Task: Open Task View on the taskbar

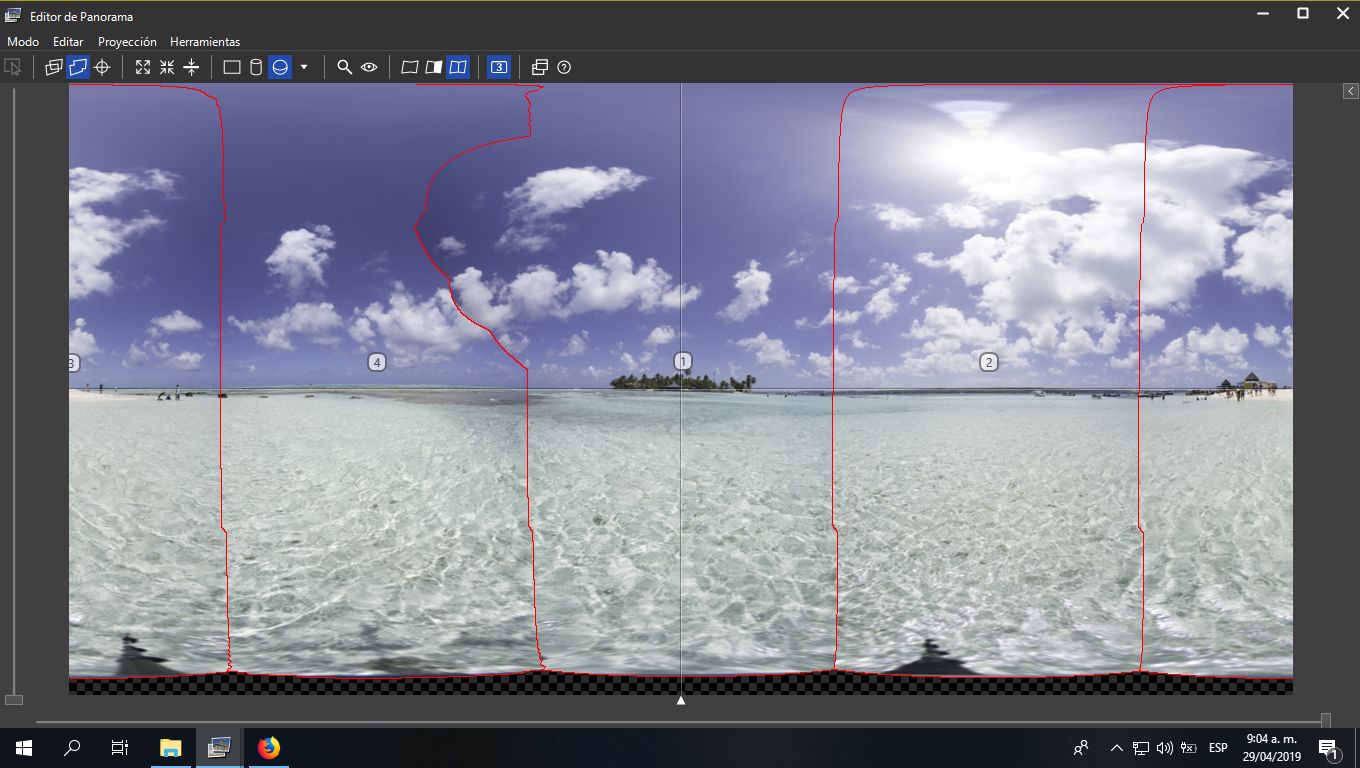Action: (120, 748)
